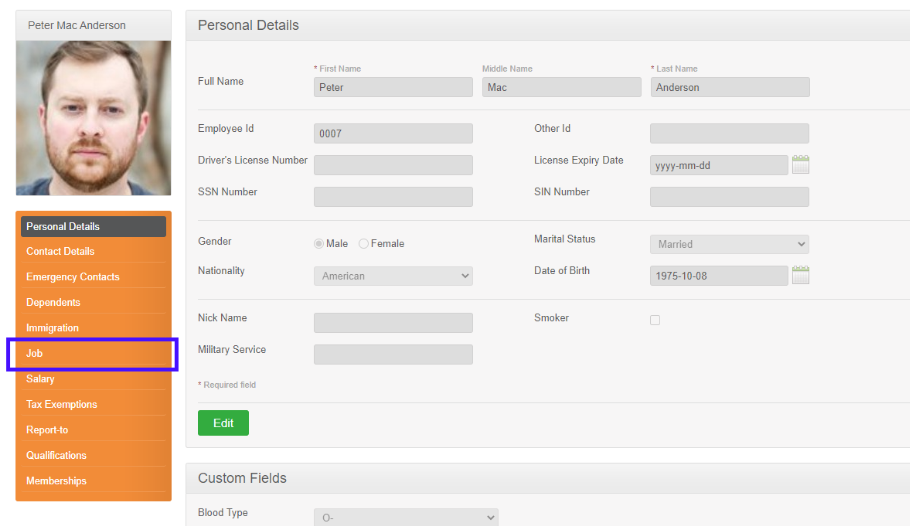Open Emergency Contacts menu item
This screenshot has height=526, width=910.
click(93, 277)
